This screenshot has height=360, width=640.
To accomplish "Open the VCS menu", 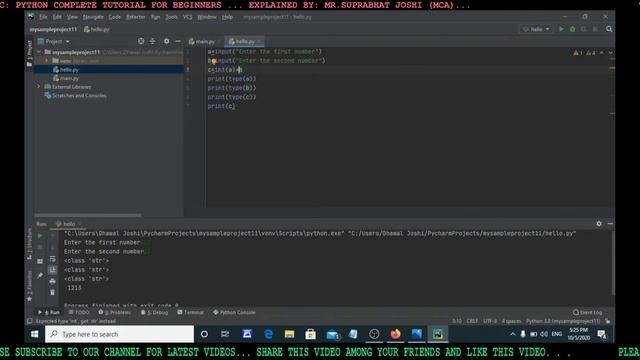I will pos(187,17).
